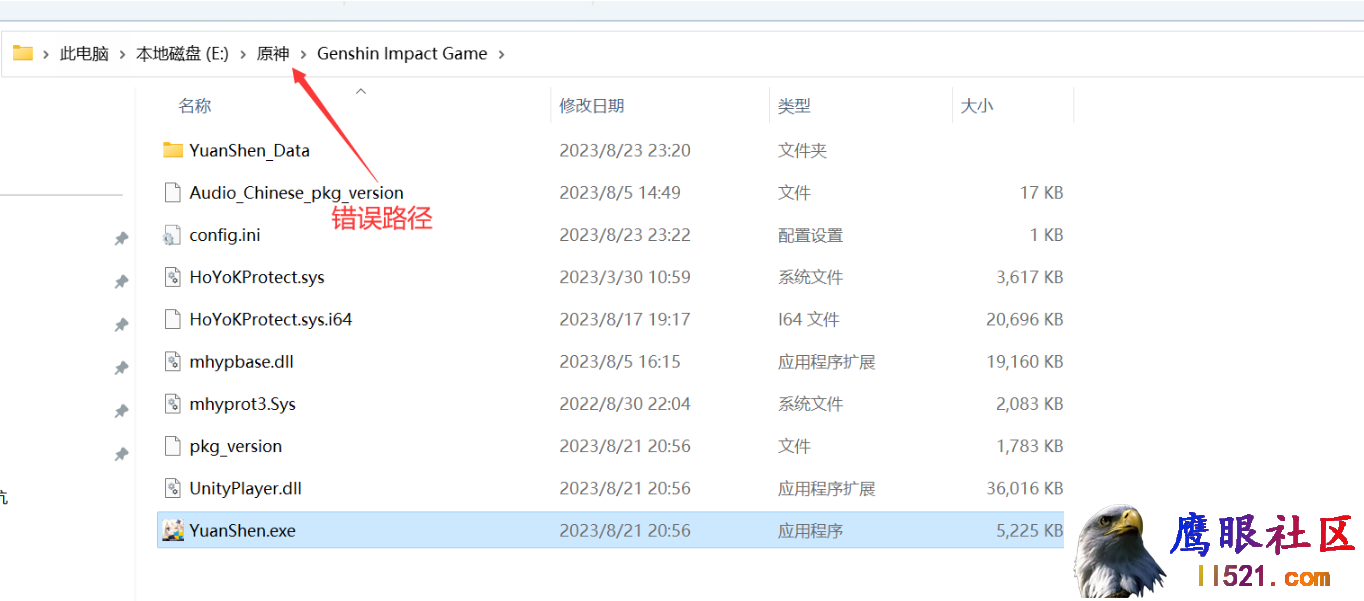Image resolution: width=1364 pixels, height=601 pixels.
Task: Click the Audio_Chinese_pkg_version file icon
Action: (173, 192)
